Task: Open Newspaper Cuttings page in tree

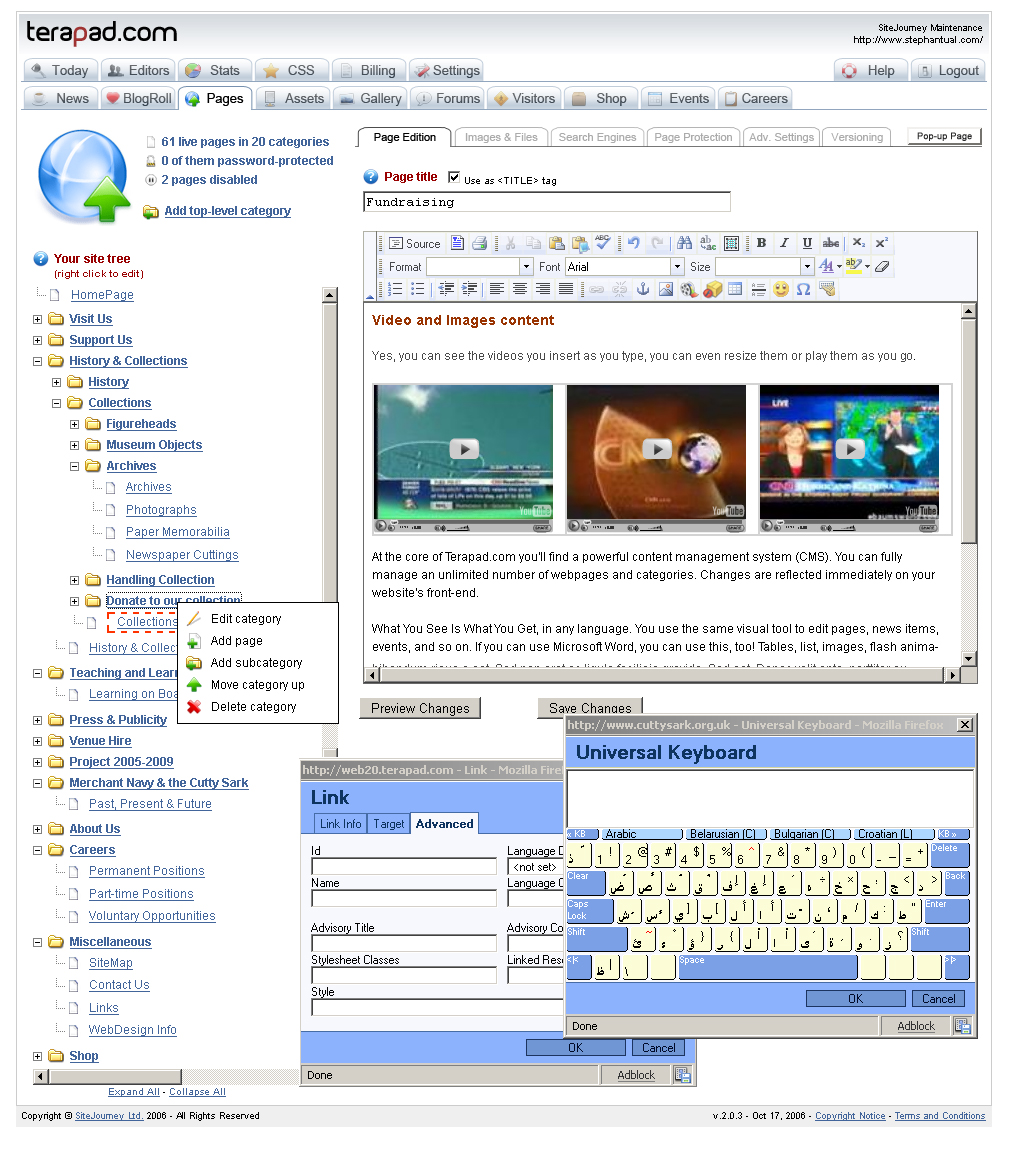Action: (x=182, y=555)
